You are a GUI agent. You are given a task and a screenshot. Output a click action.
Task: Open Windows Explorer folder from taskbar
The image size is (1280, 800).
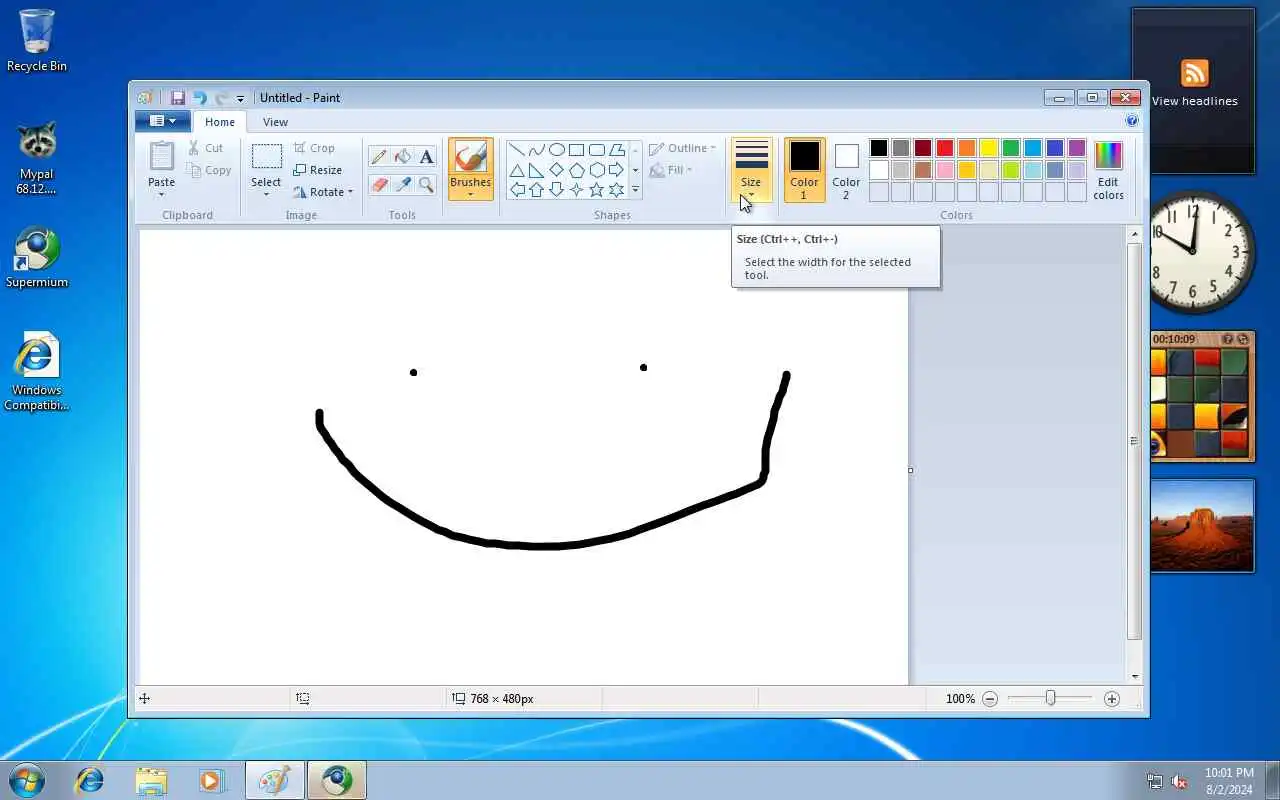[151, 780]
